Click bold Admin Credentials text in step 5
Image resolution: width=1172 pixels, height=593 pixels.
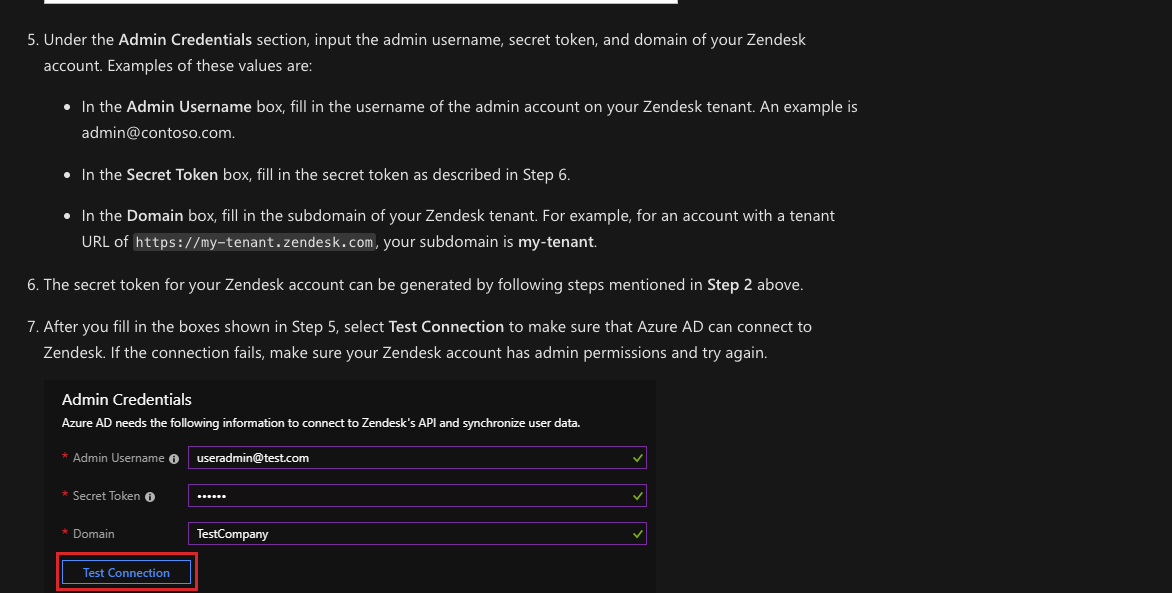pyautogui.click(x=185, y=40)
